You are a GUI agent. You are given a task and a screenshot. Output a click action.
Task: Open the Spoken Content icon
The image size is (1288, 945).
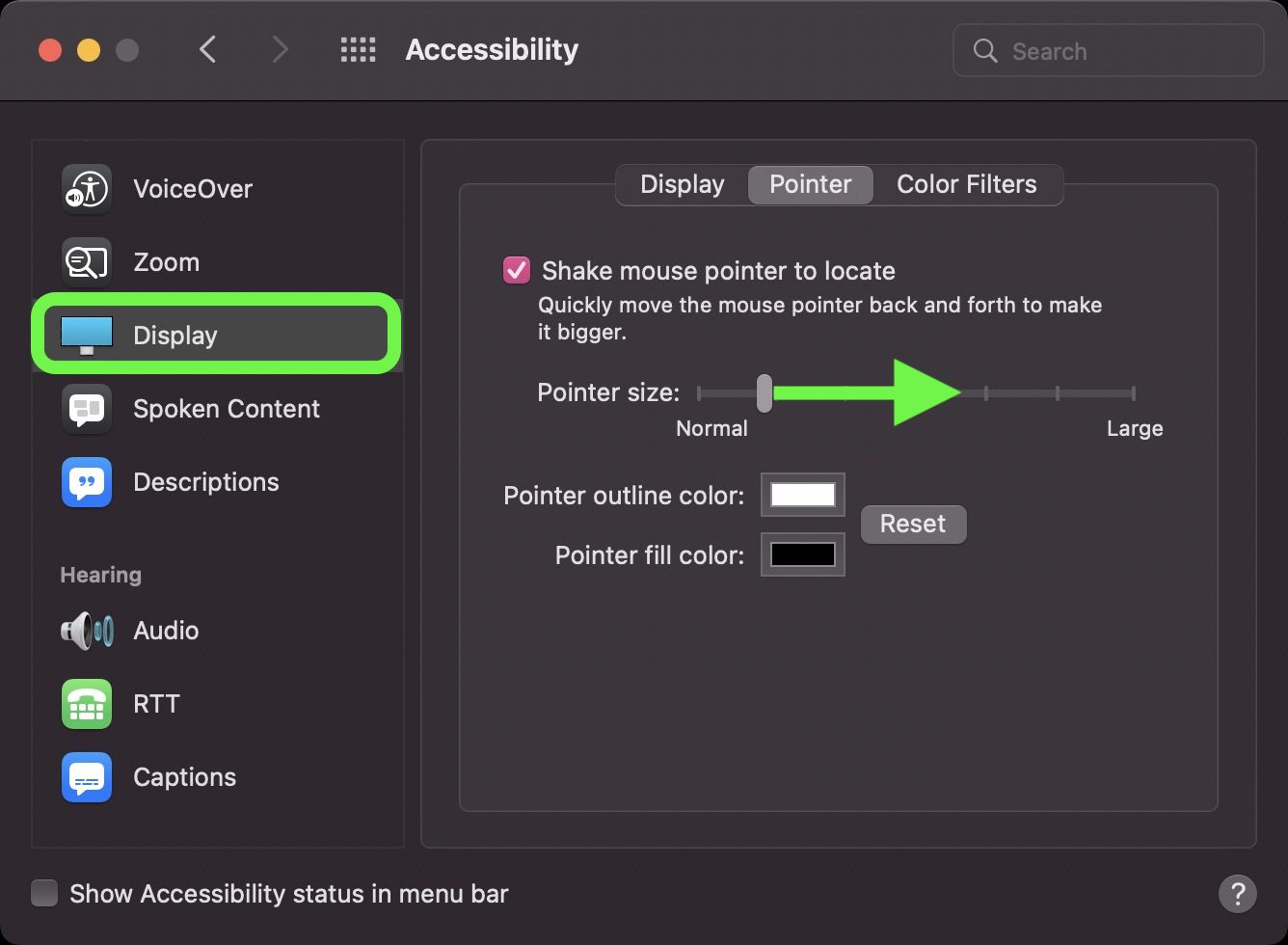tap(87, 409)
